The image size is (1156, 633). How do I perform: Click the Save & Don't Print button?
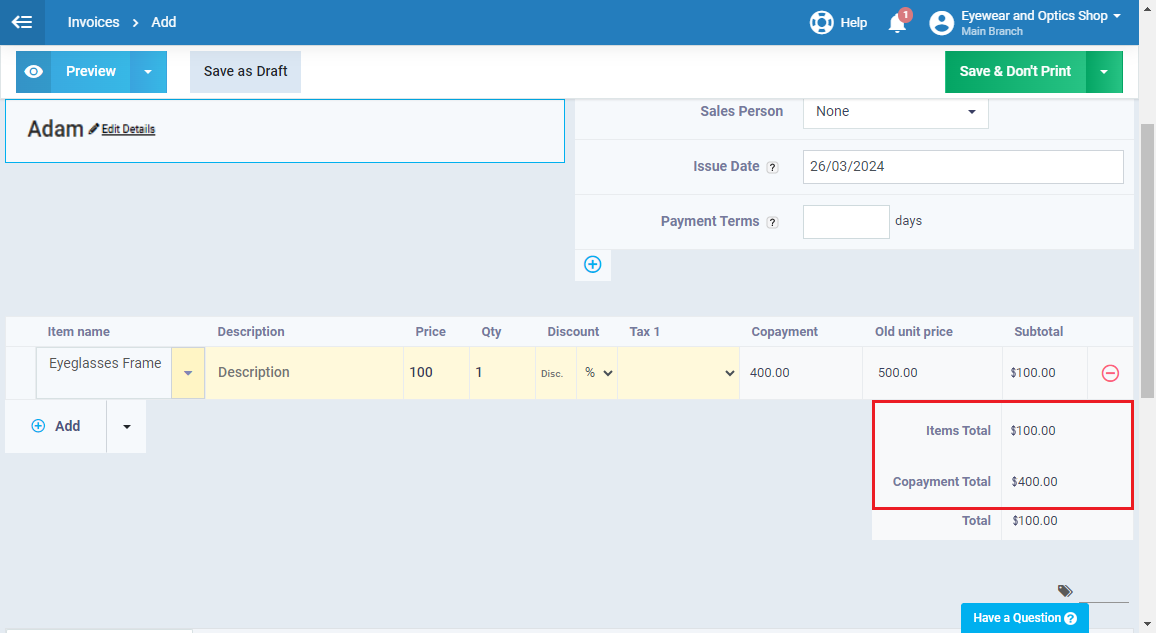pyautogui.click(x=1014, y=72)
